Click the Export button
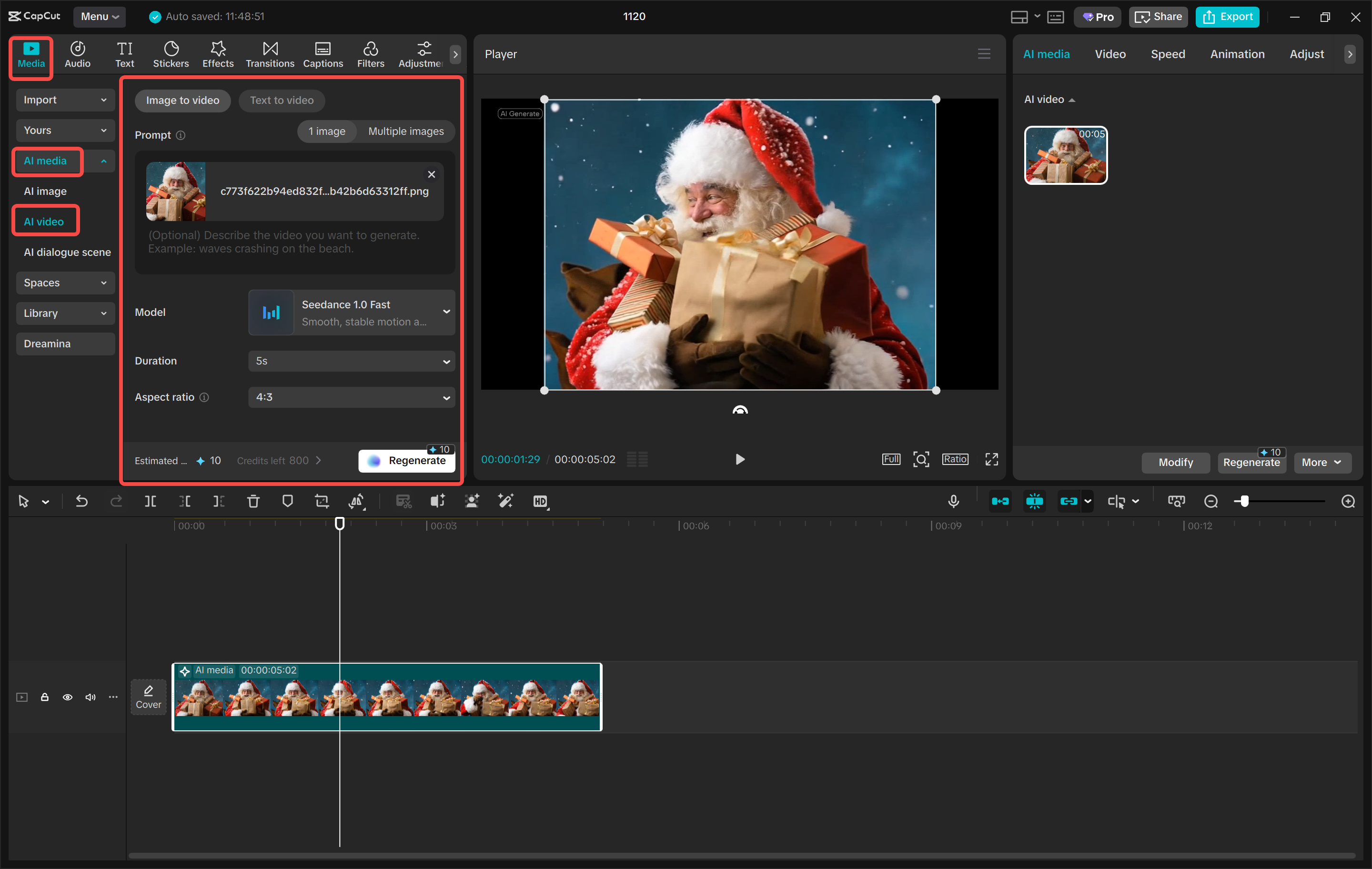 pos(1227,17)
